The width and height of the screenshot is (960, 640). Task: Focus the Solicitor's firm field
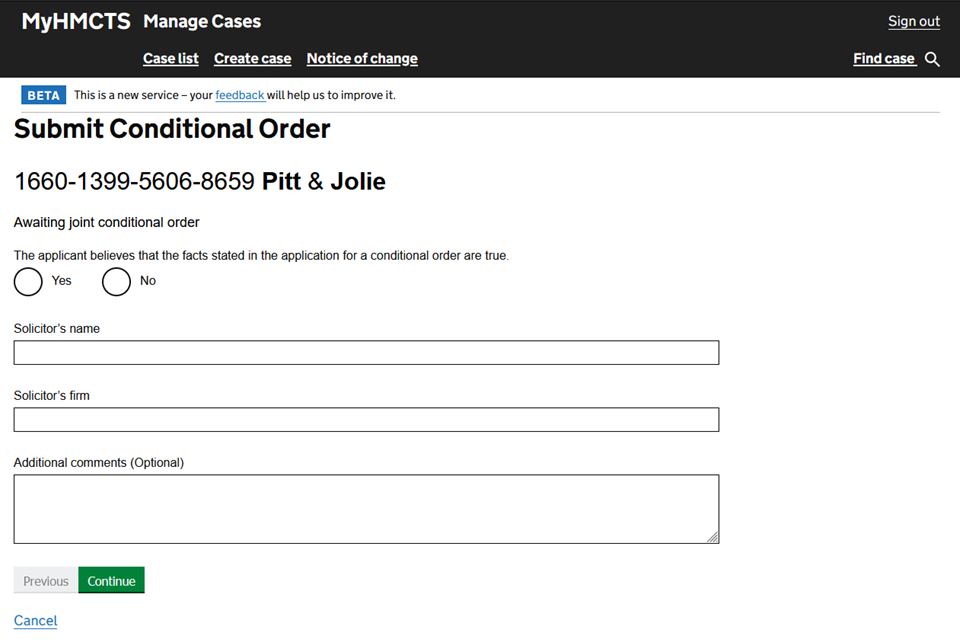click(366, 420)
